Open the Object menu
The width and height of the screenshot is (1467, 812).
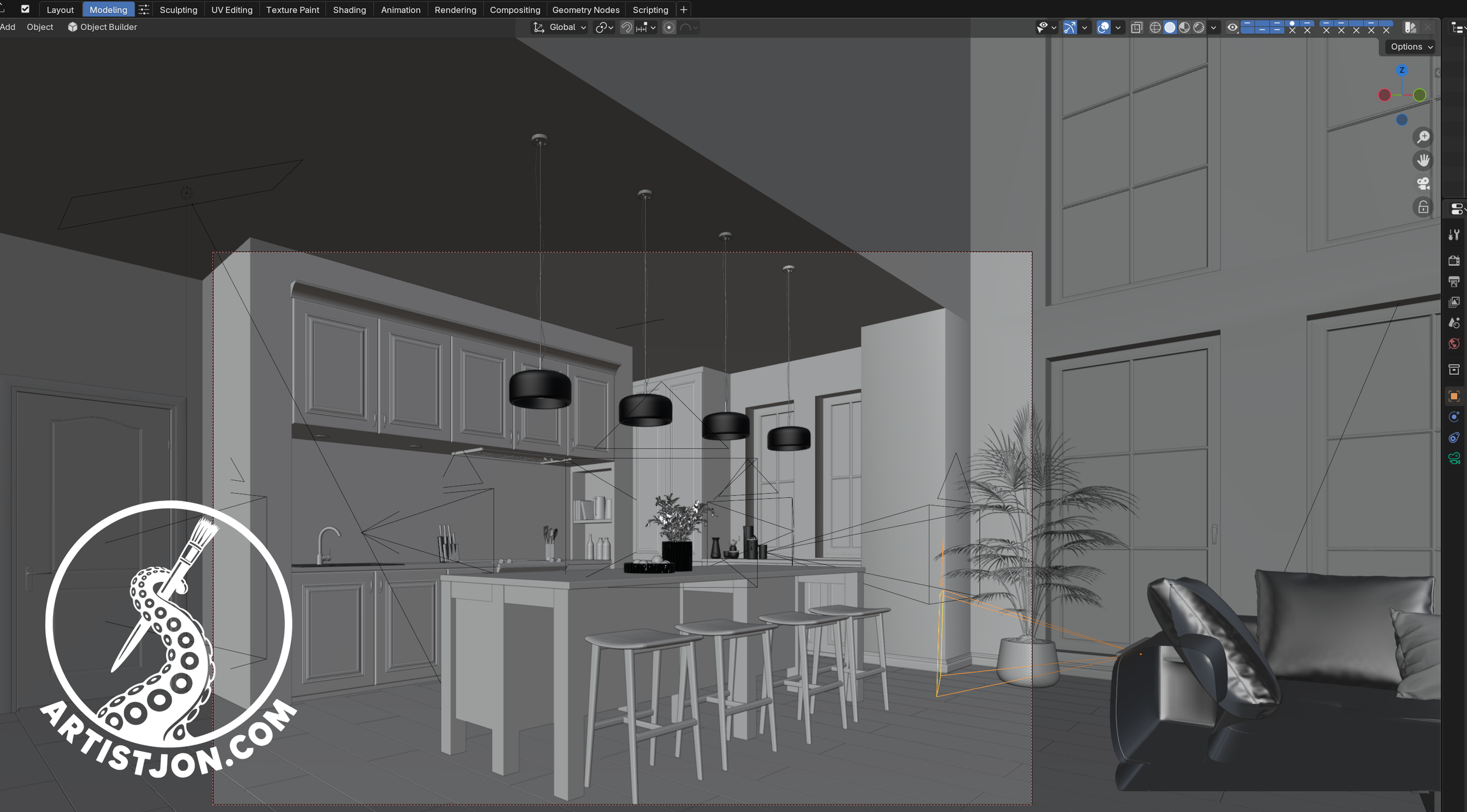40,27
